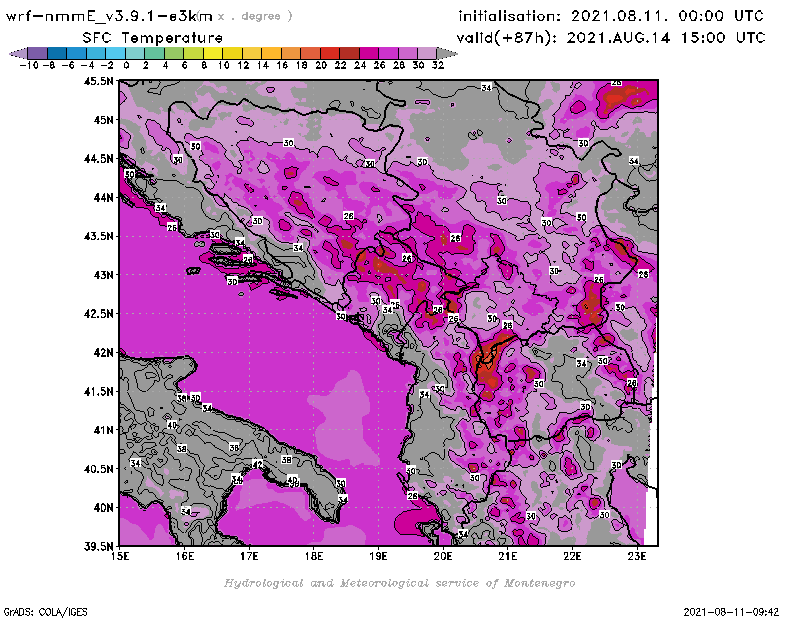This screenshot has height=618, width=800.
Task: Click the 40N latitude label
Action: click(x=103, y=507)
